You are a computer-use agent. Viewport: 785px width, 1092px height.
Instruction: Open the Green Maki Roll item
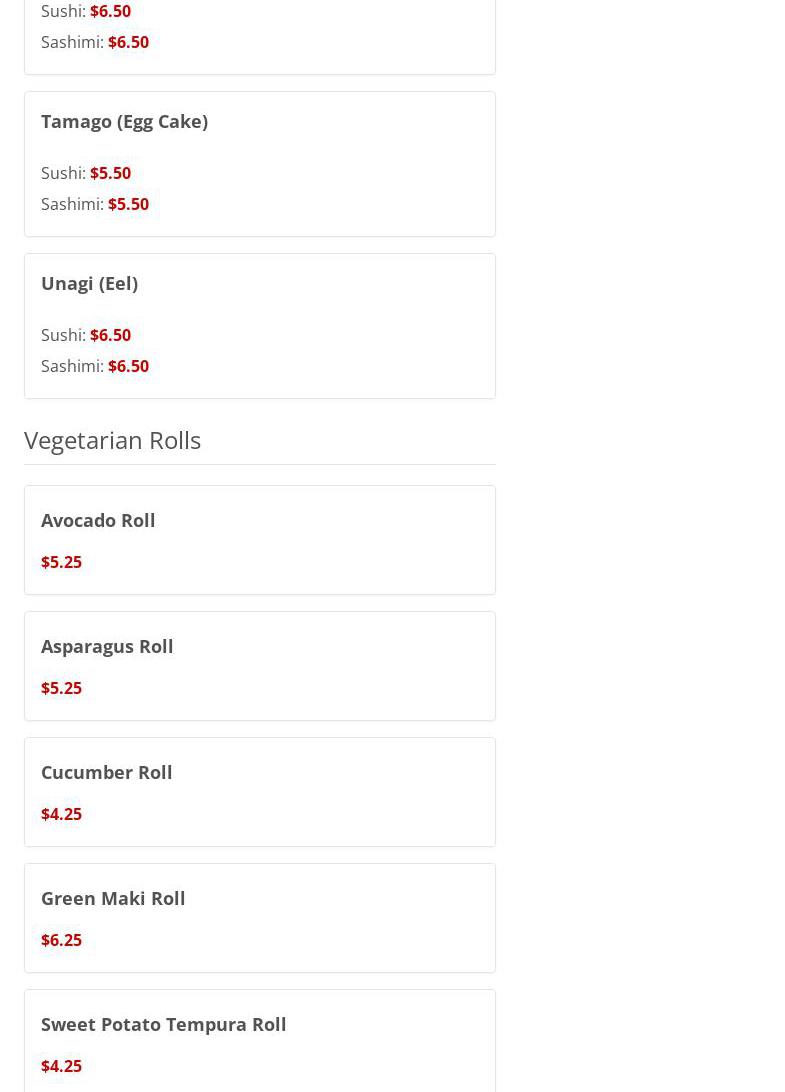tap(113, 898)
